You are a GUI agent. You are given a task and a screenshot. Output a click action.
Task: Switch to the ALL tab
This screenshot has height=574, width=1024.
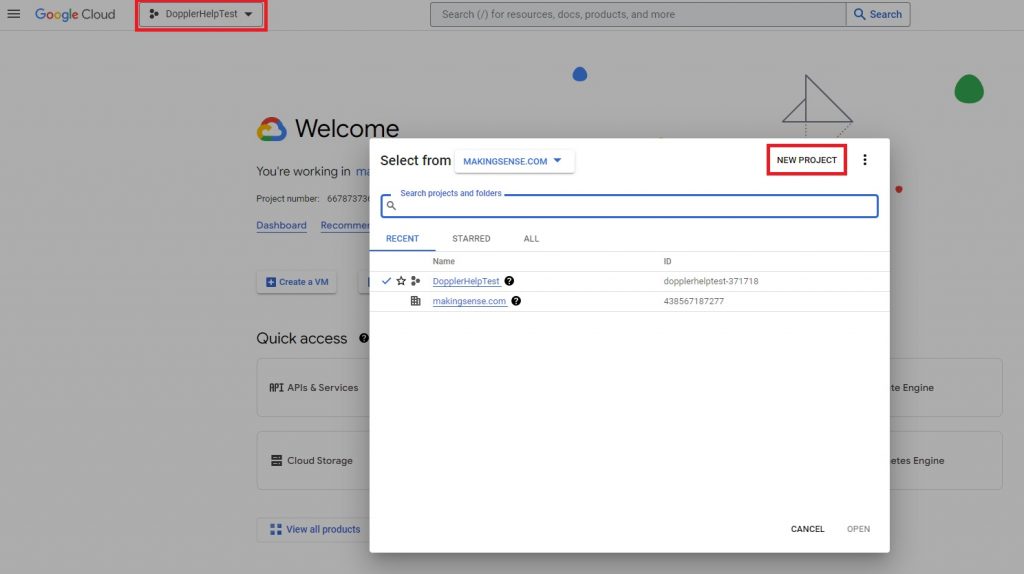(531, 238)
